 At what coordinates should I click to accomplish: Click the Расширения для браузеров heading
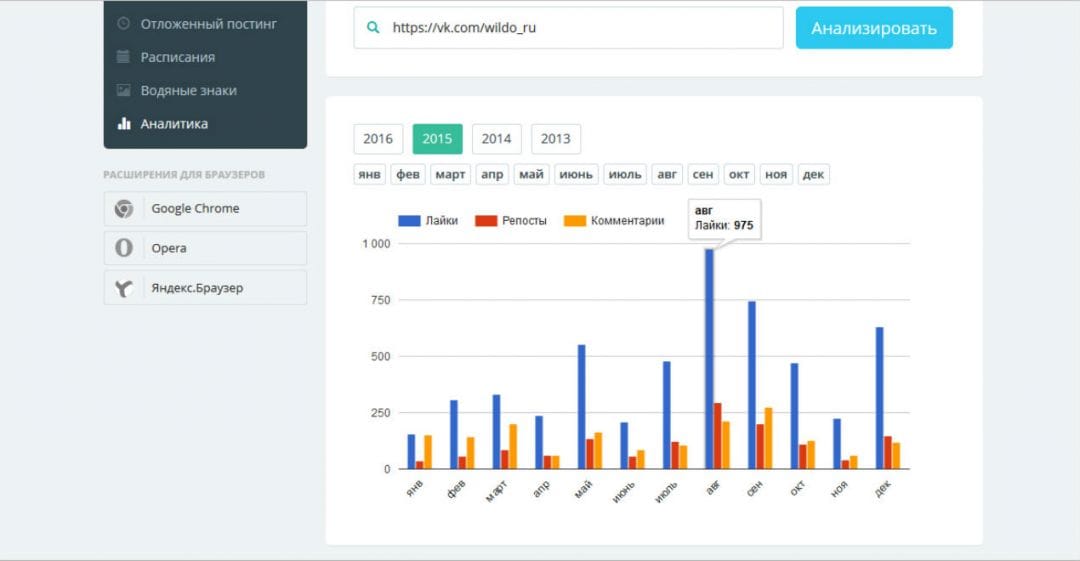[184, 174]
